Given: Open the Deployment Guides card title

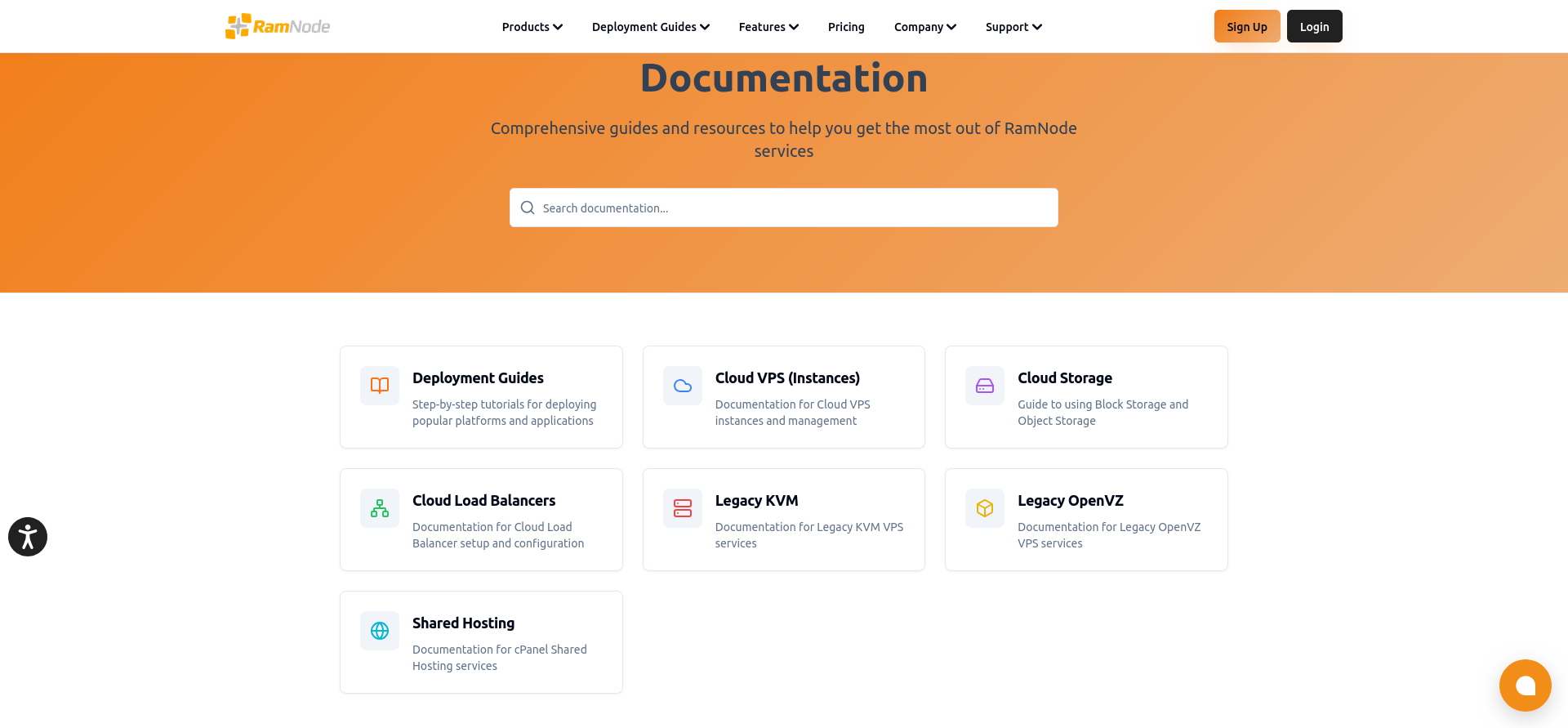Looking at the screenshot, I should tap(478, 378).
